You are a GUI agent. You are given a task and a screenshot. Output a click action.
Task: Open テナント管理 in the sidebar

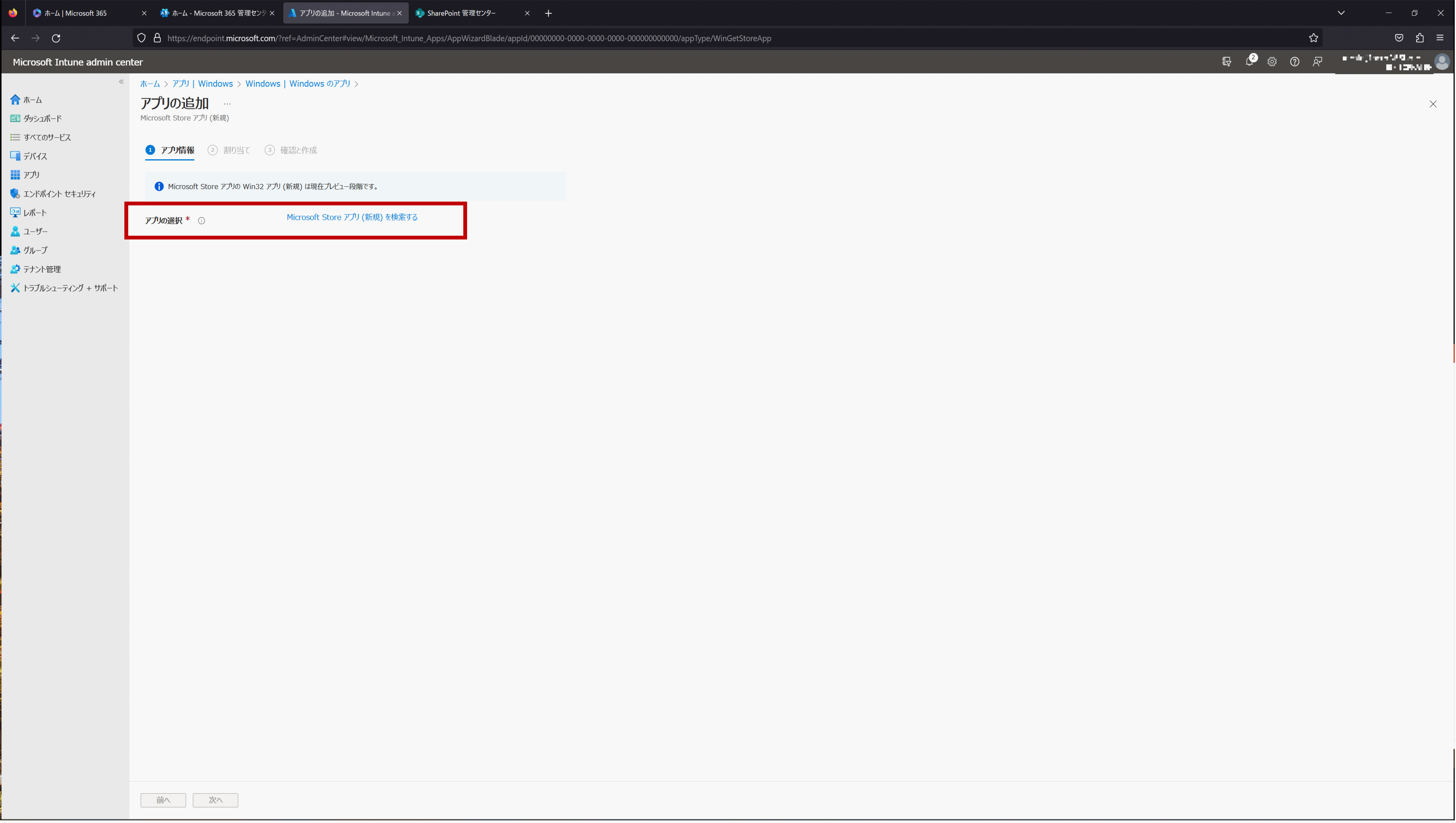coord(35,269)
